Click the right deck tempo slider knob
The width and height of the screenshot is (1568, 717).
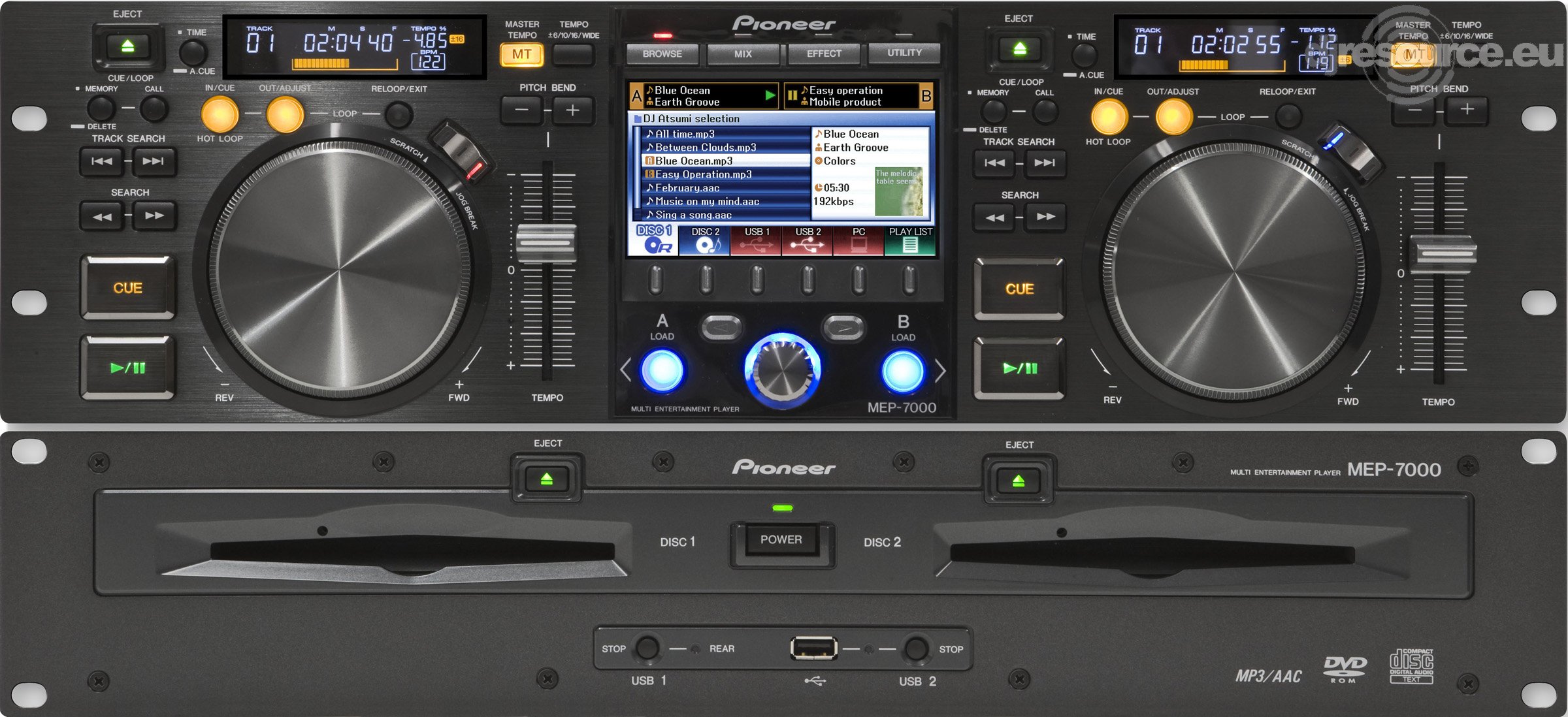(x=1443, y=255)
